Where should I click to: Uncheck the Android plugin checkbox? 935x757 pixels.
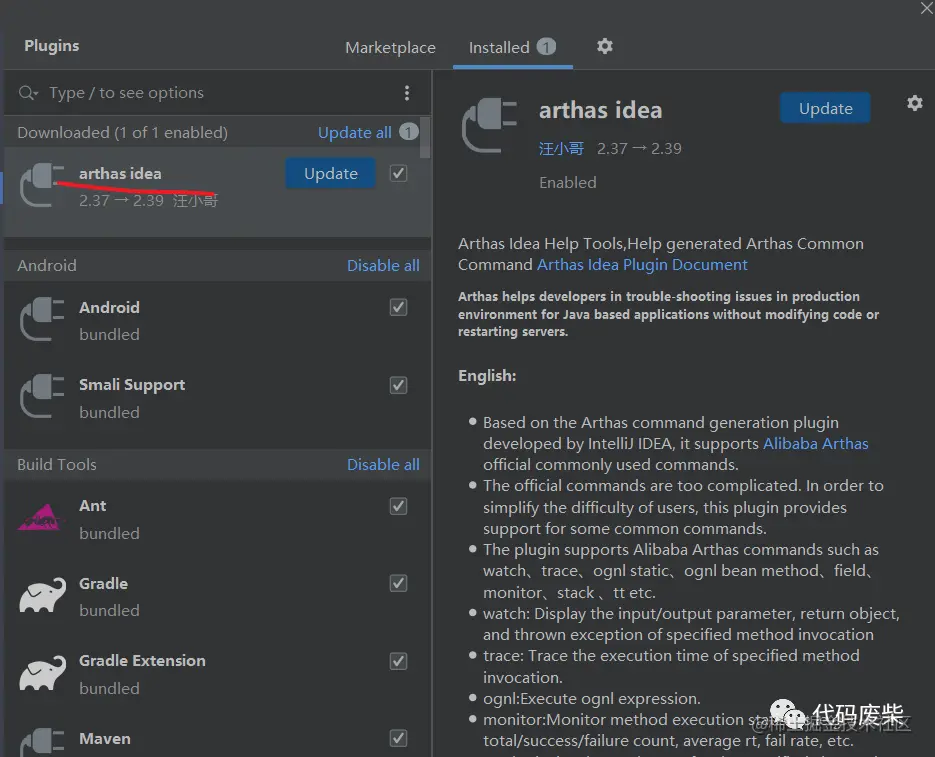(x=399, y=307)
